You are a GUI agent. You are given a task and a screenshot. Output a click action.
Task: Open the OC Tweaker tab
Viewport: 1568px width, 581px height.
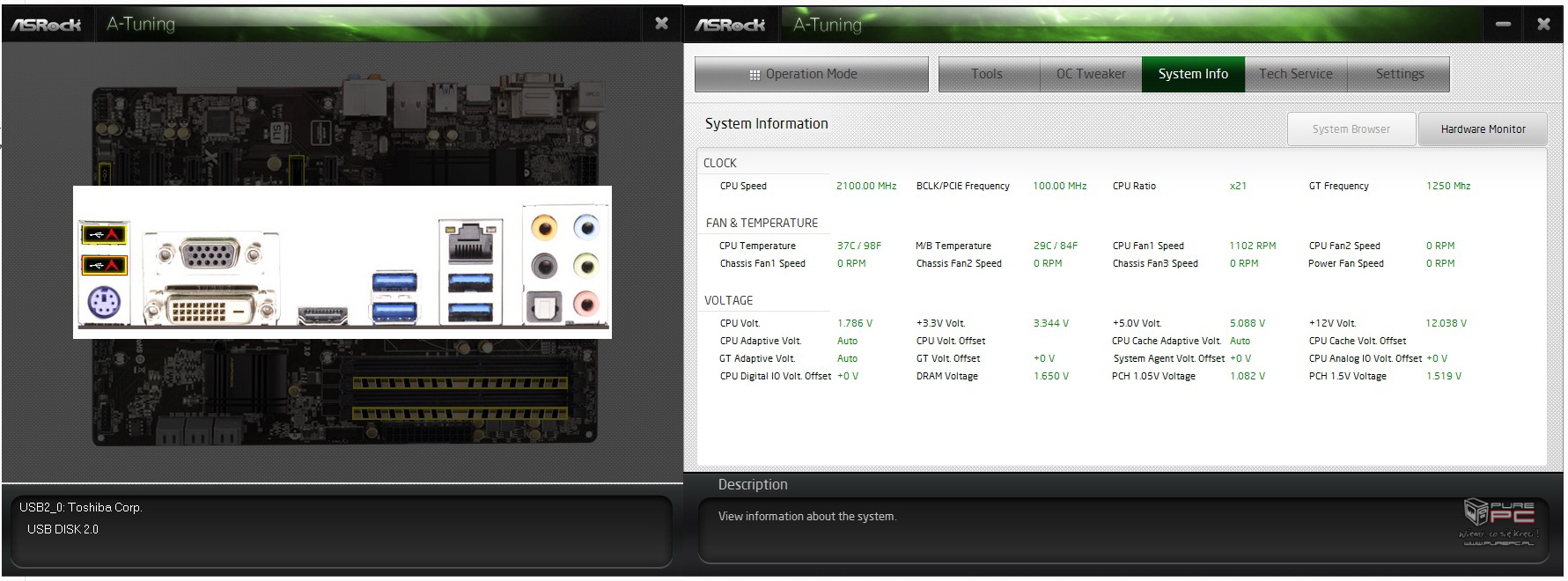pyautogui.click(x=1091, y=74)
